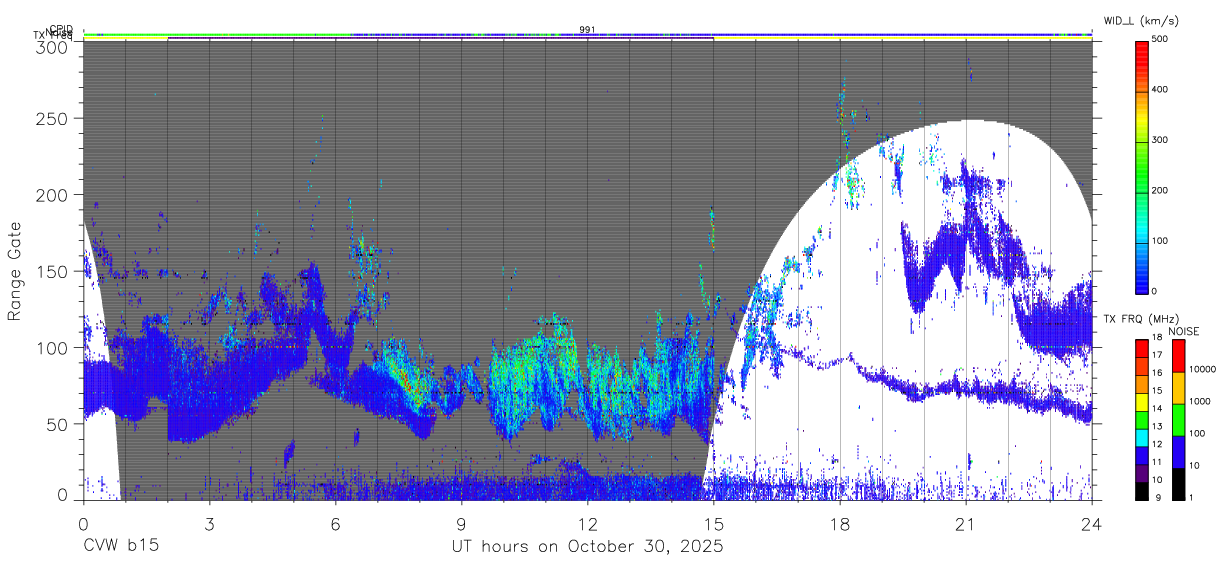Click the WID color bar value '300'
The width and height of the screenshot is (1228, 567).
1159,140
